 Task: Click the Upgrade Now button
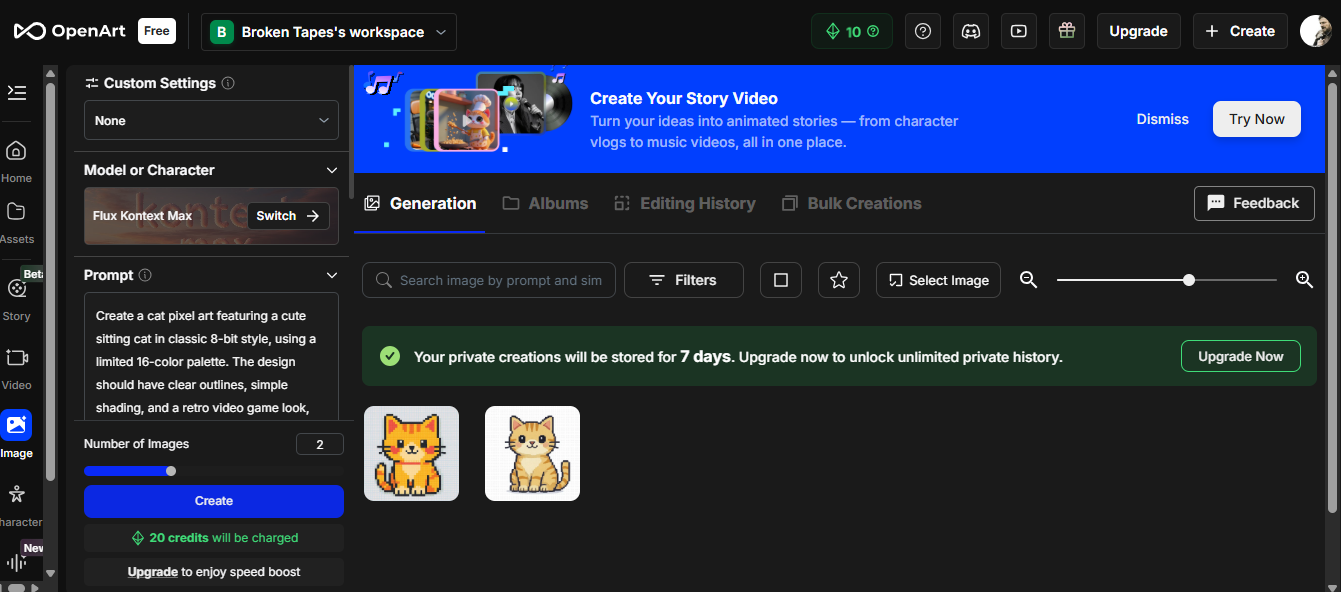pos(1241,356)
